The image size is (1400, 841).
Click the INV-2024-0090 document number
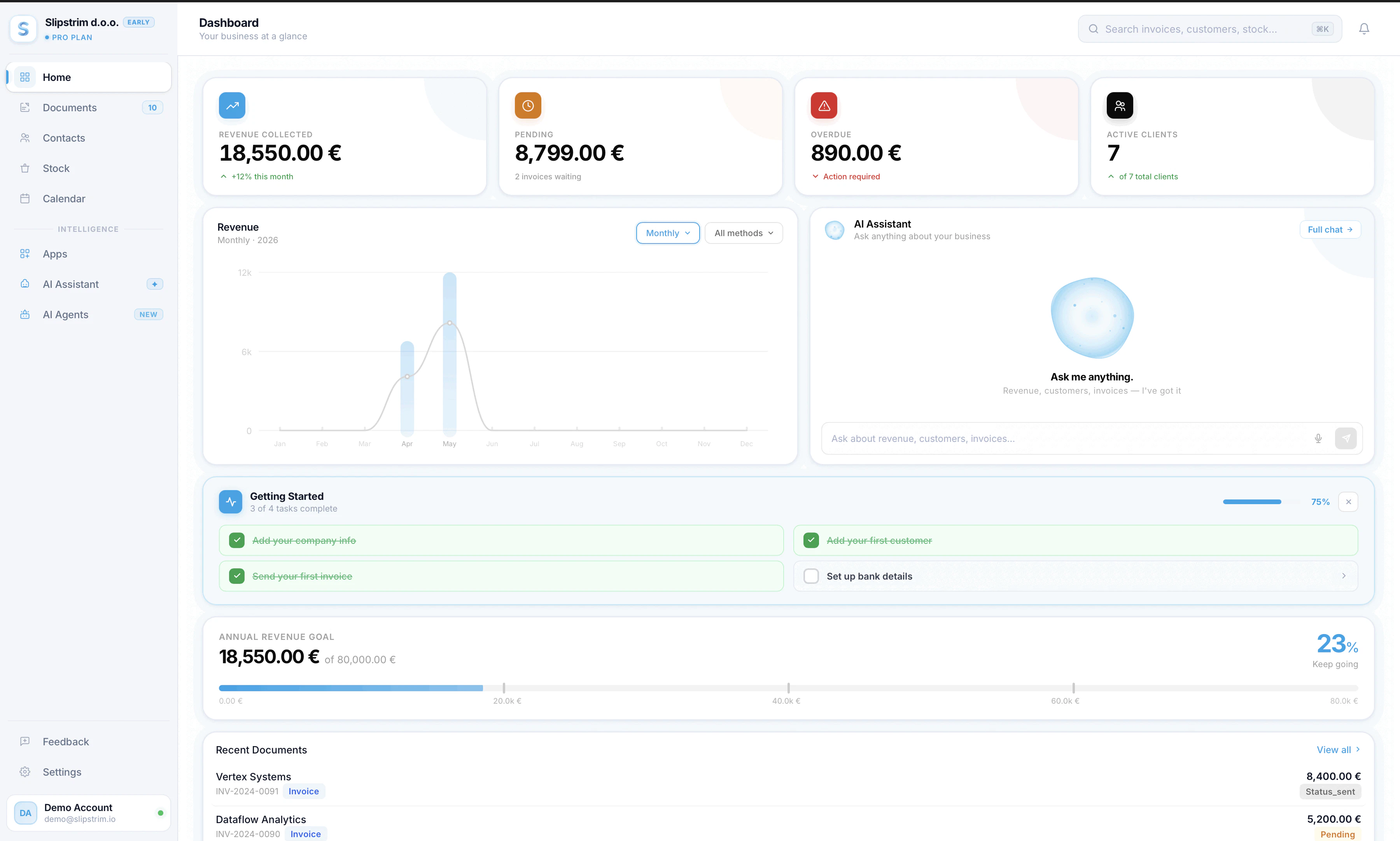point(248,834)
